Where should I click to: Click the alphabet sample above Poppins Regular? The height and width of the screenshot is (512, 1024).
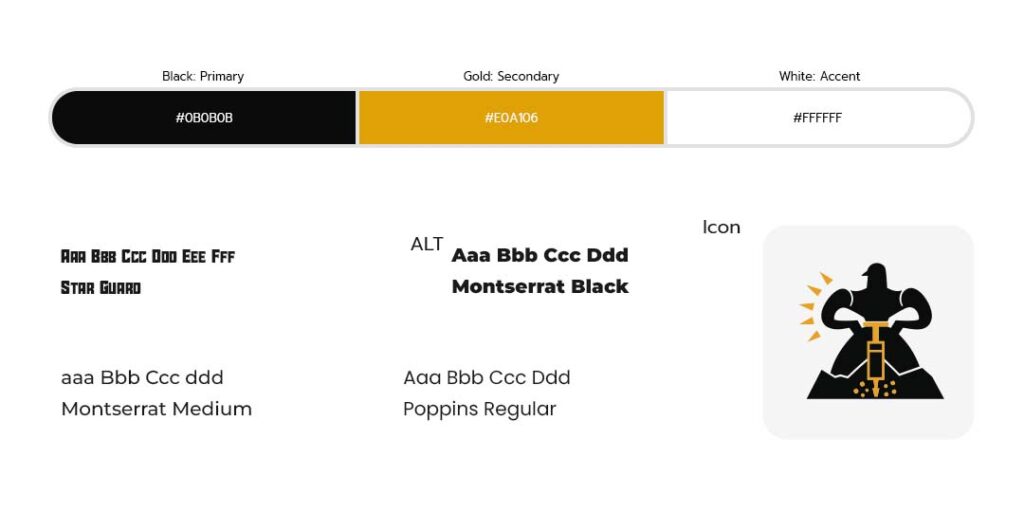487,378
